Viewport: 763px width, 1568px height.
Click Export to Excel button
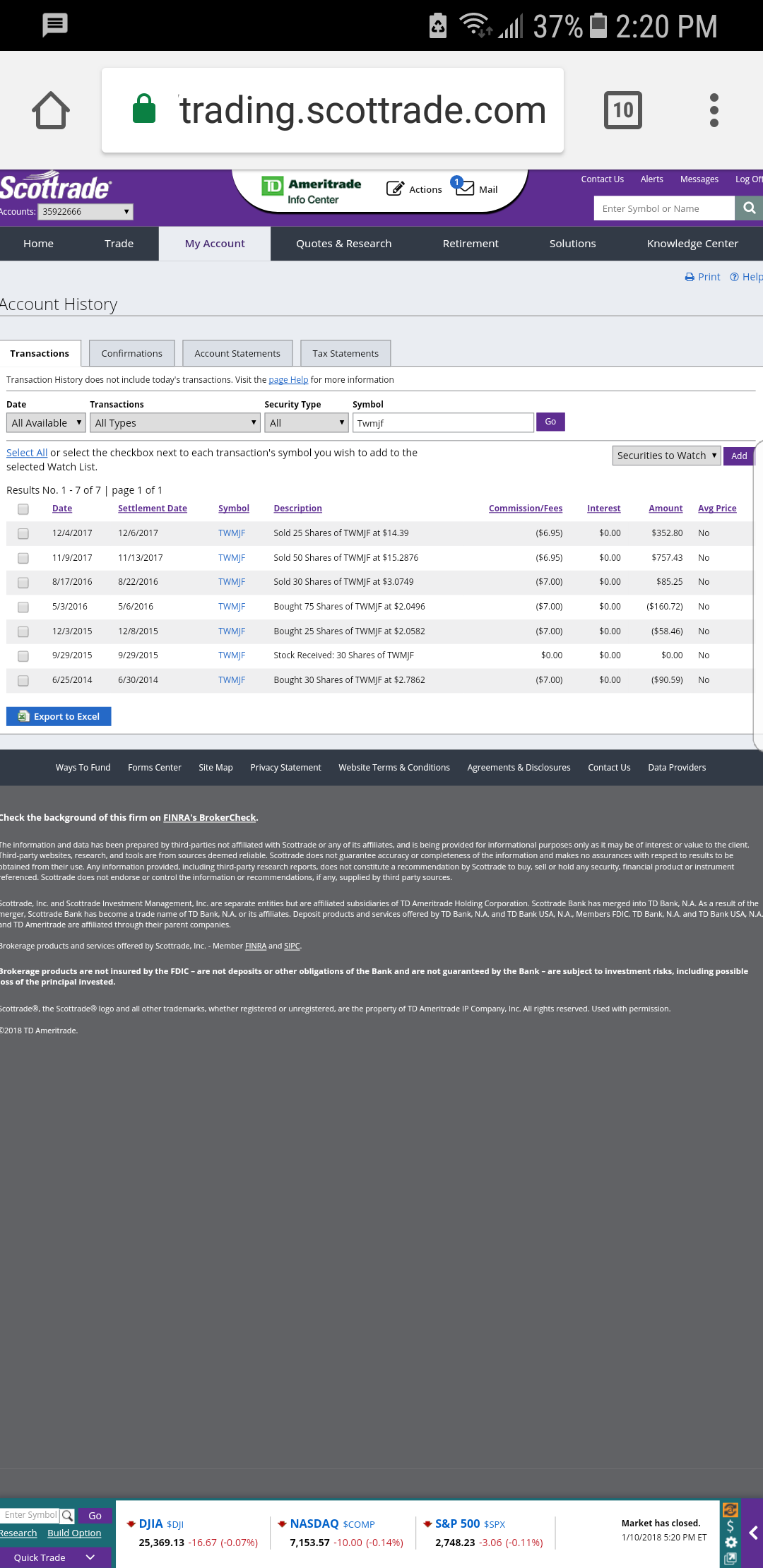pyautogui.click(x=59, y=716)
